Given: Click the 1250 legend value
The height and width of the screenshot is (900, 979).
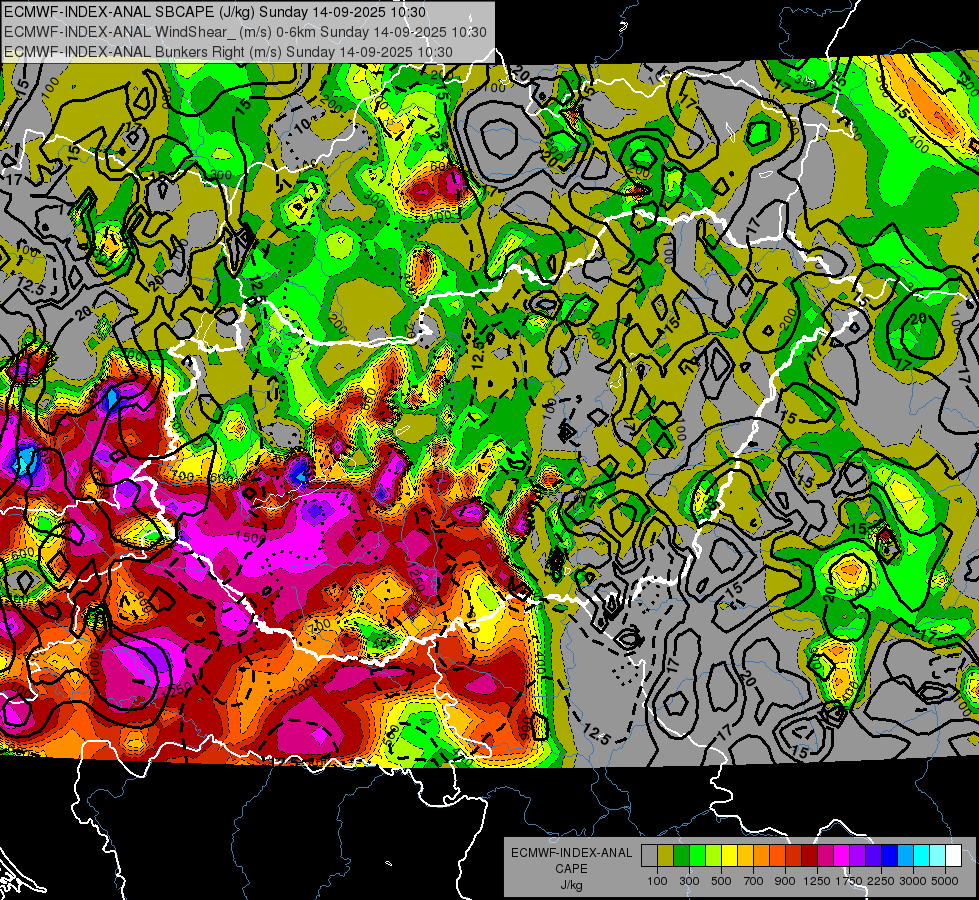Looking at the screenshot, I should pos(817,881).
